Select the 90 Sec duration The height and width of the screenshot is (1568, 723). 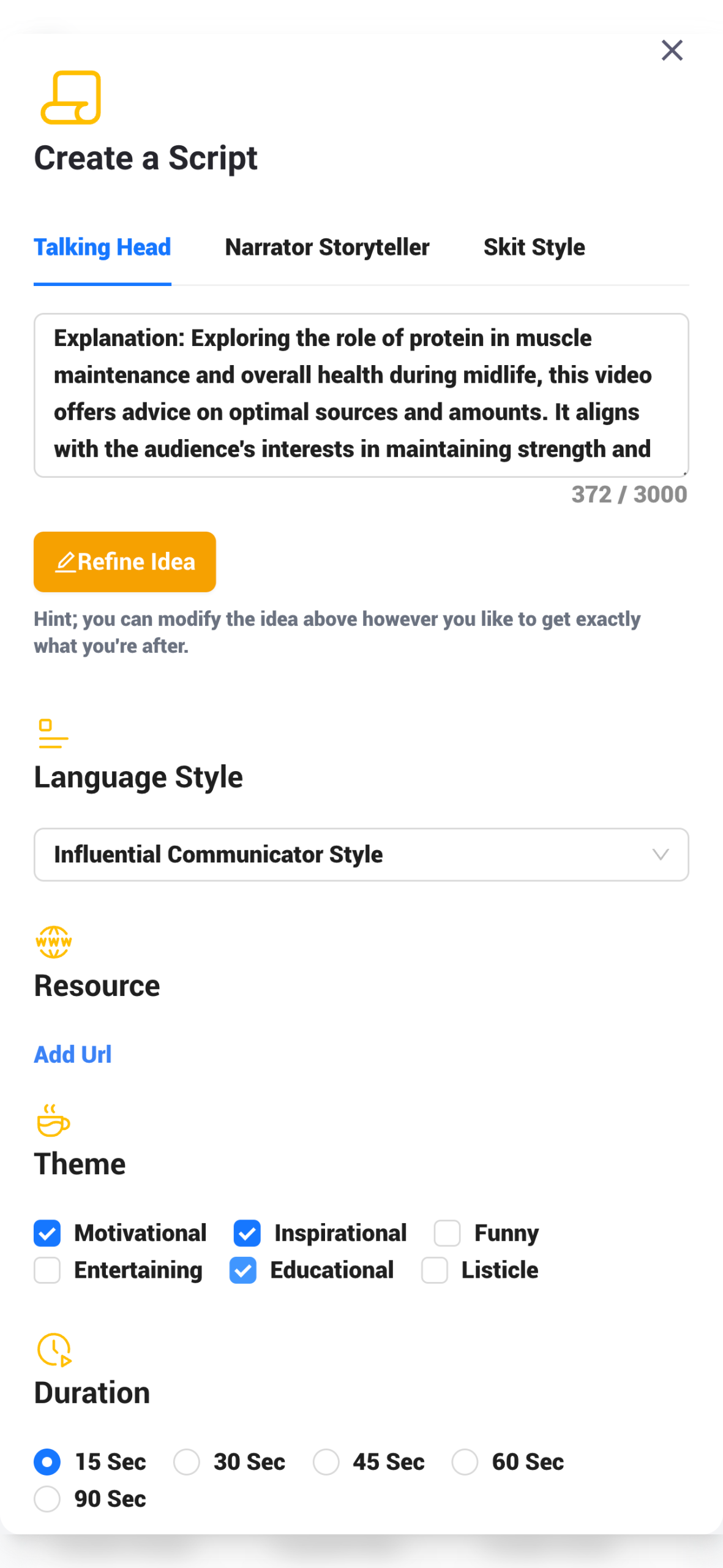[x=47, y=1499]
